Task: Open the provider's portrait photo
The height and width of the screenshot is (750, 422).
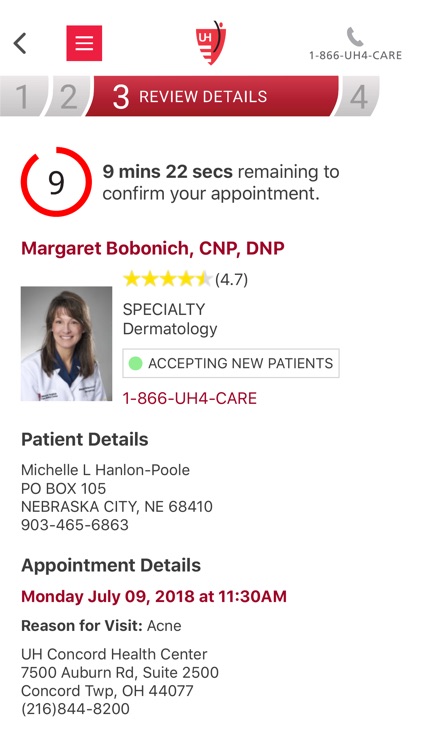Action: 67,343
